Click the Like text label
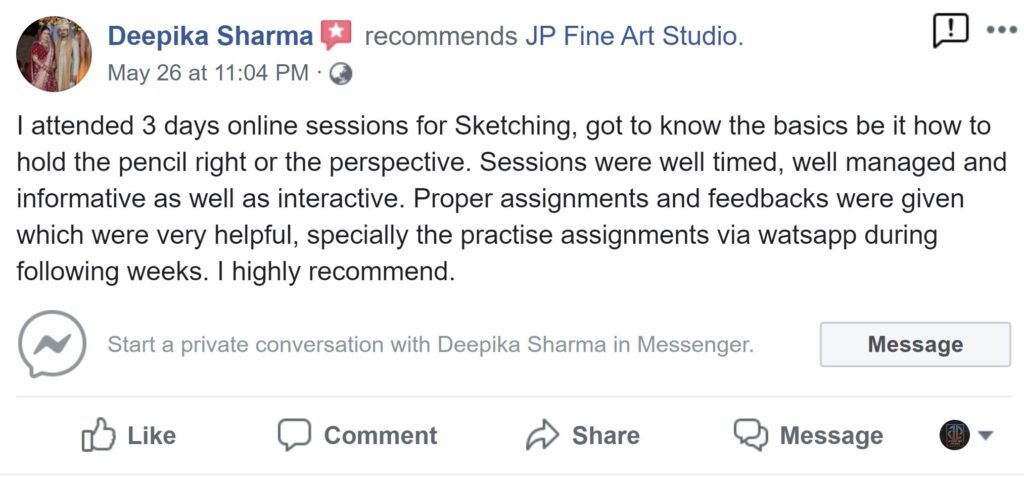Viewport: 1024px width, 479px height. (152, 436)
